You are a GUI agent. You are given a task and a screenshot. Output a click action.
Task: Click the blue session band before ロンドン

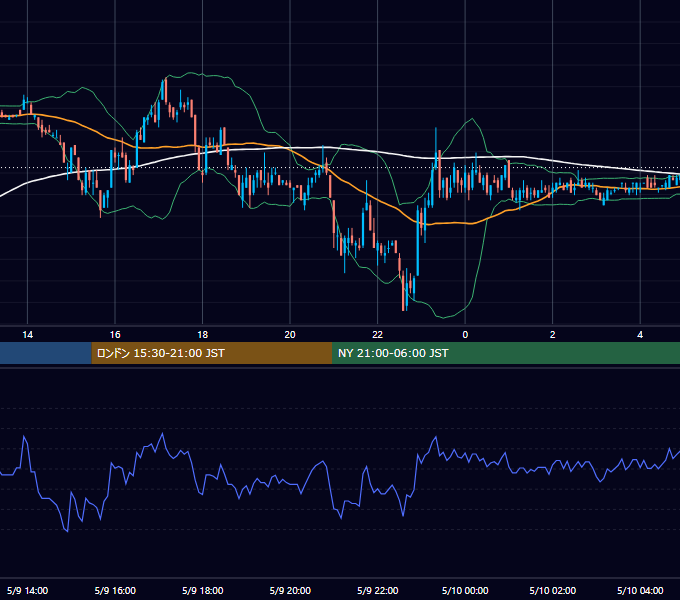tap(46, 353)
